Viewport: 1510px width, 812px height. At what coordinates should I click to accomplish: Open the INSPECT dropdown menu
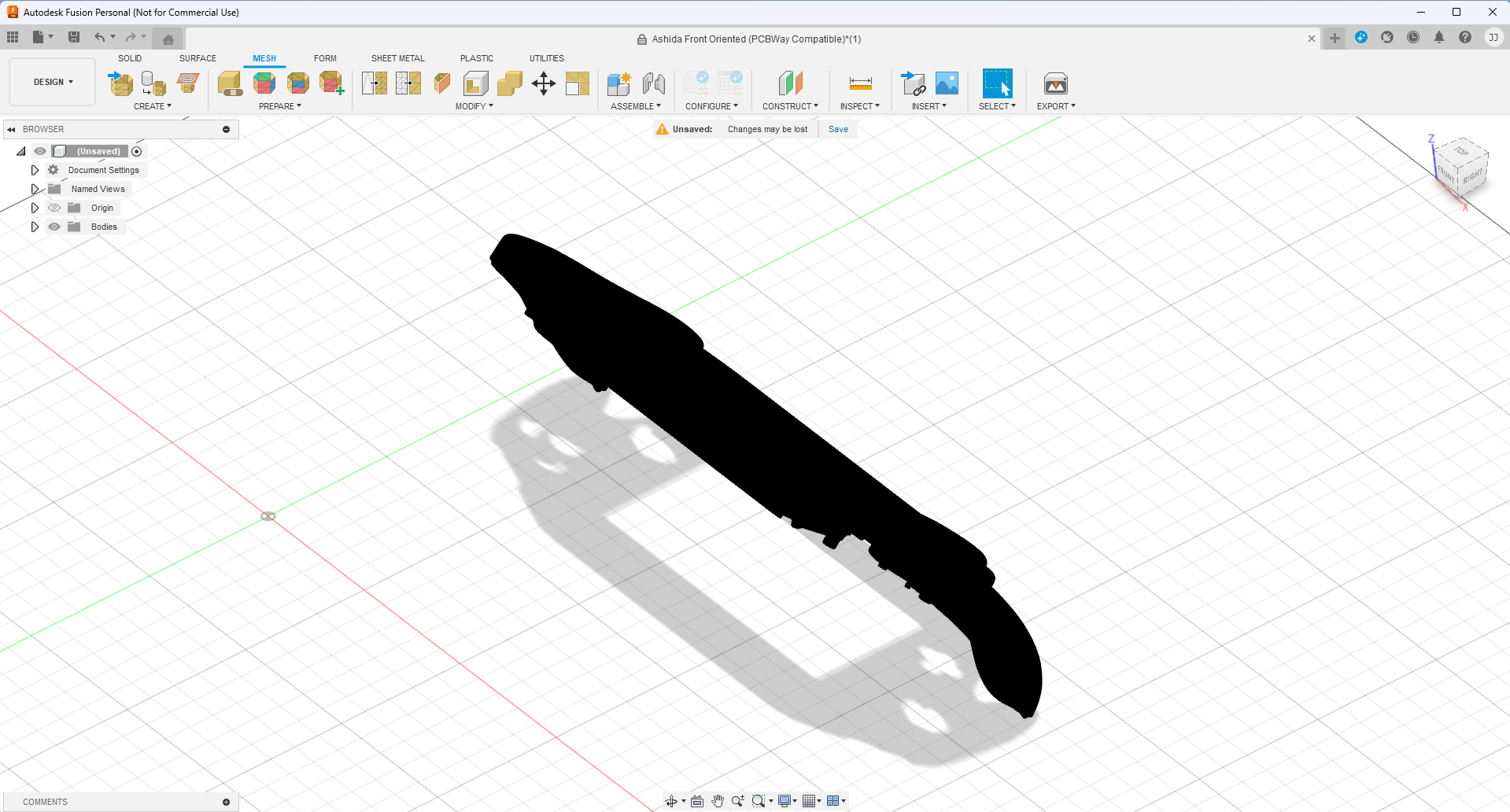(x=860, y=106)
